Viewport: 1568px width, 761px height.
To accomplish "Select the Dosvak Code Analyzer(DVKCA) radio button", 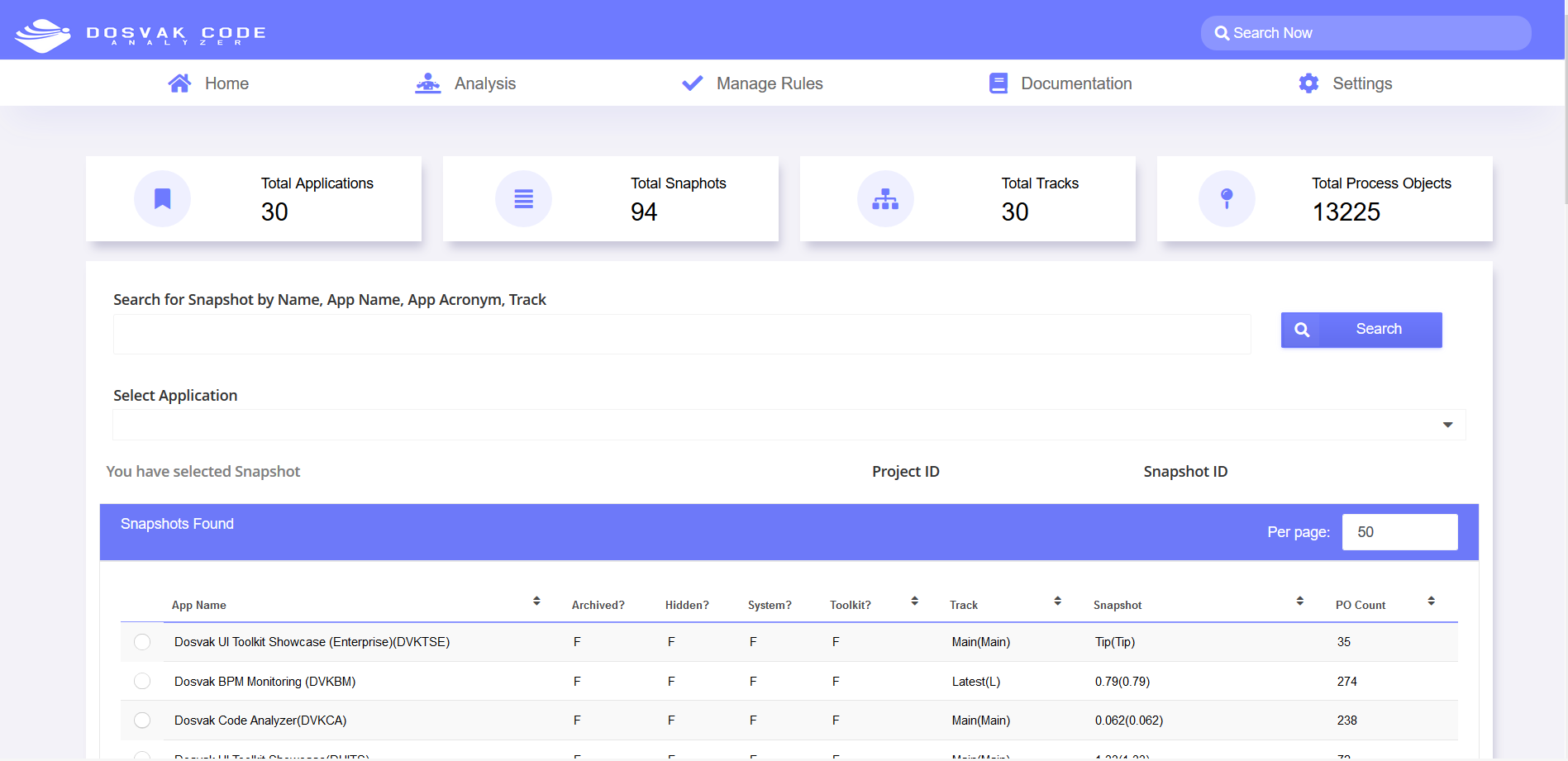I will point(141,720).
